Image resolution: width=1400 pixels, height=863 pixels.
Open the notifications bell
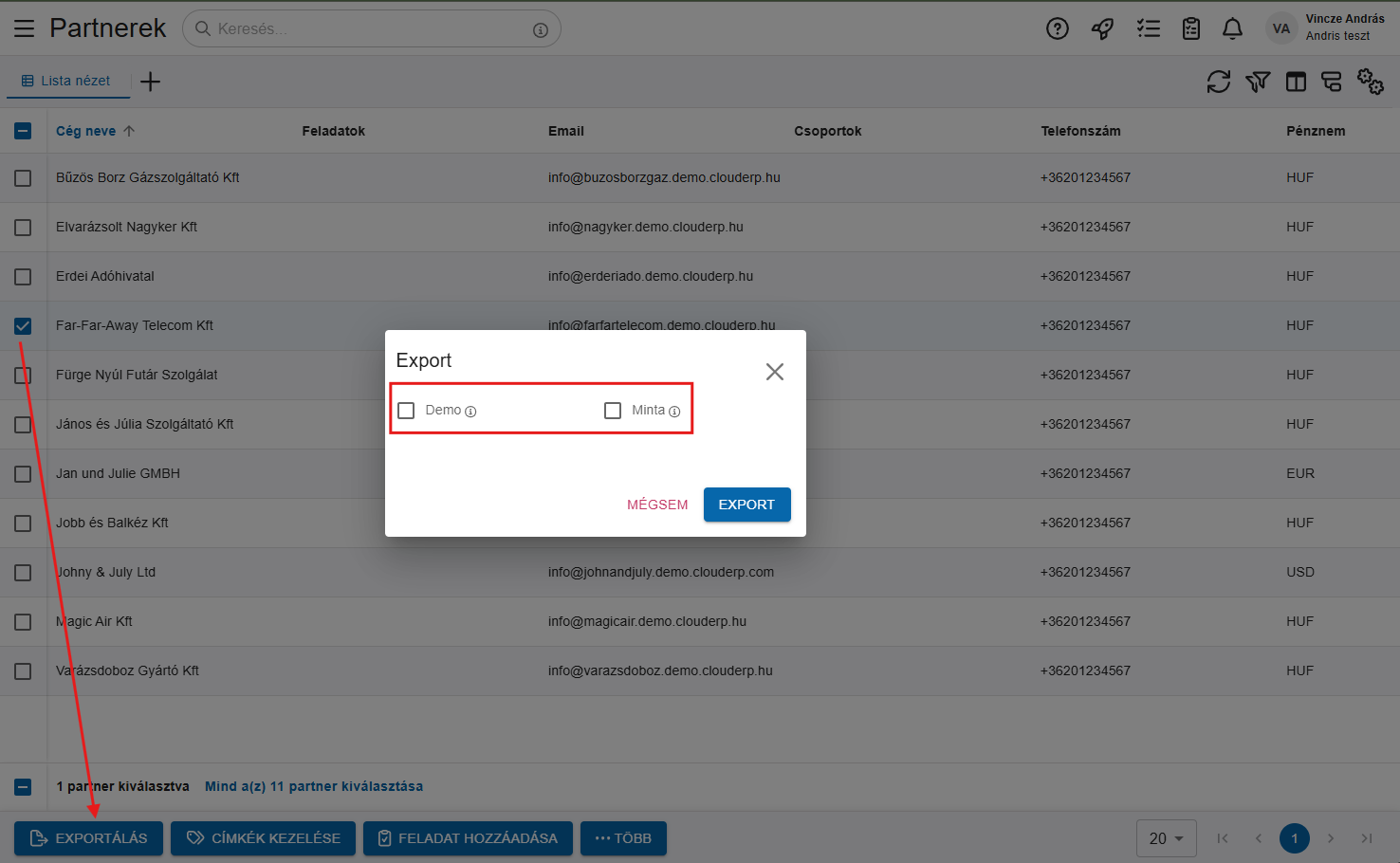(1232, 28)
